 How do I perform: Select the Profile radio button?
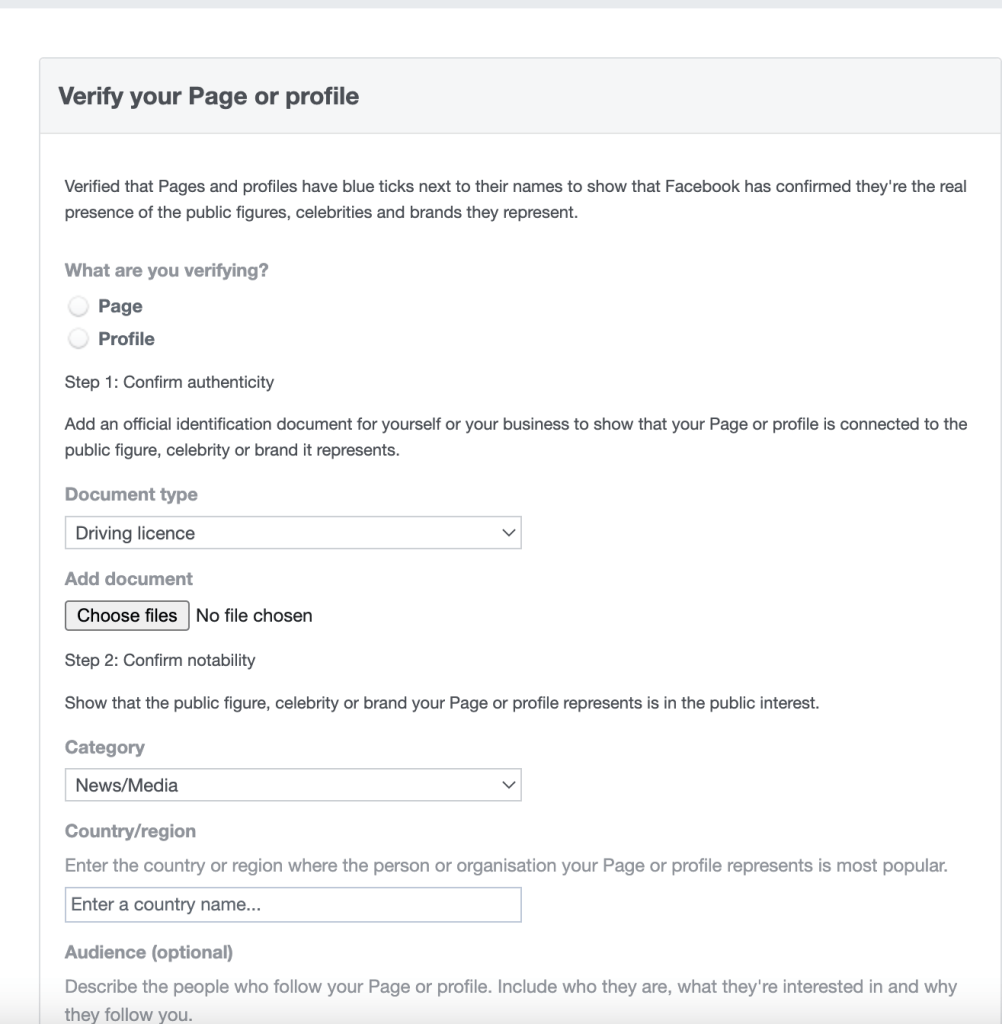pos(78,338)
